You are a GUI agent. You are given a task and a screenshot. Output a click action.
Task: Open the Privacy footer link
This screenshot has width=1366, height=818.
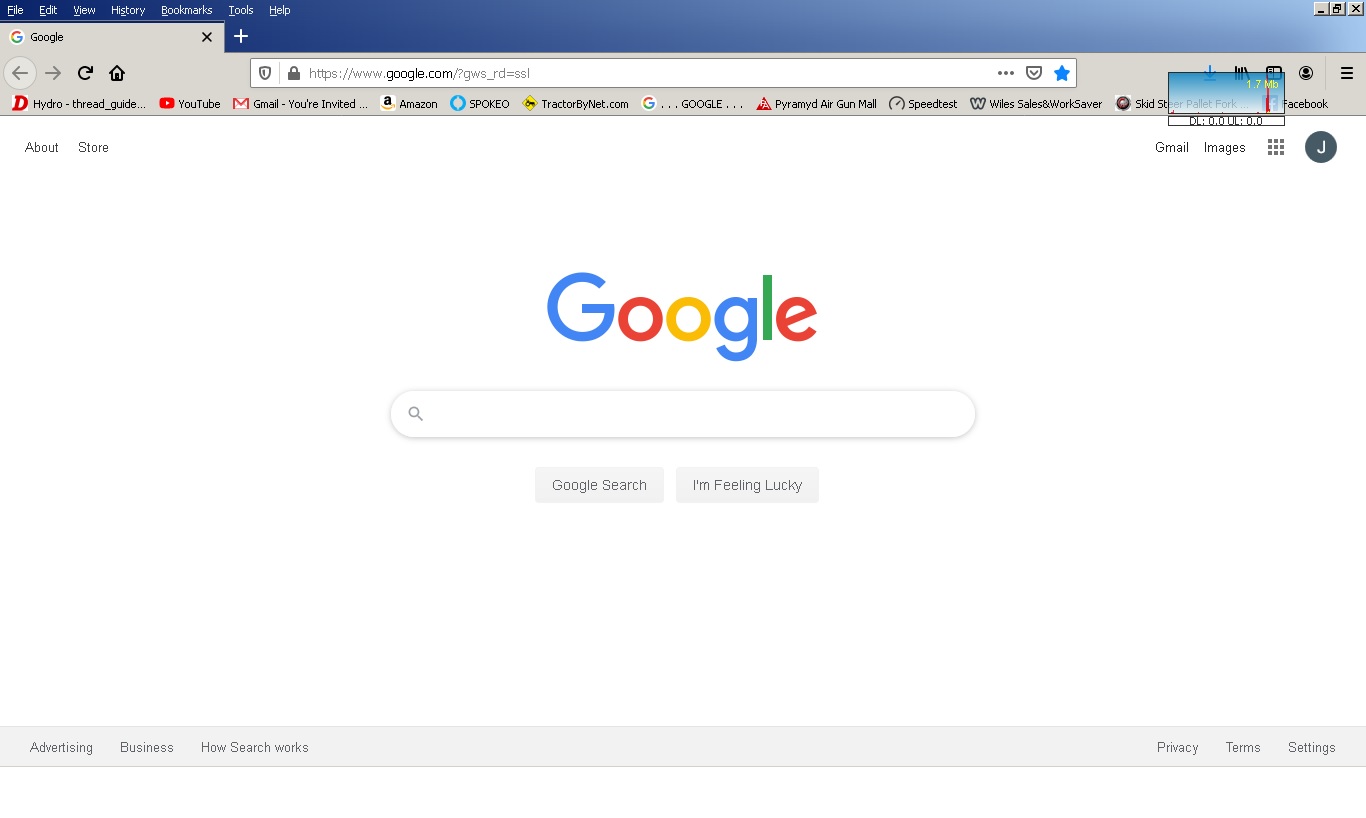pyautogui.click(x=1177, y=747)
